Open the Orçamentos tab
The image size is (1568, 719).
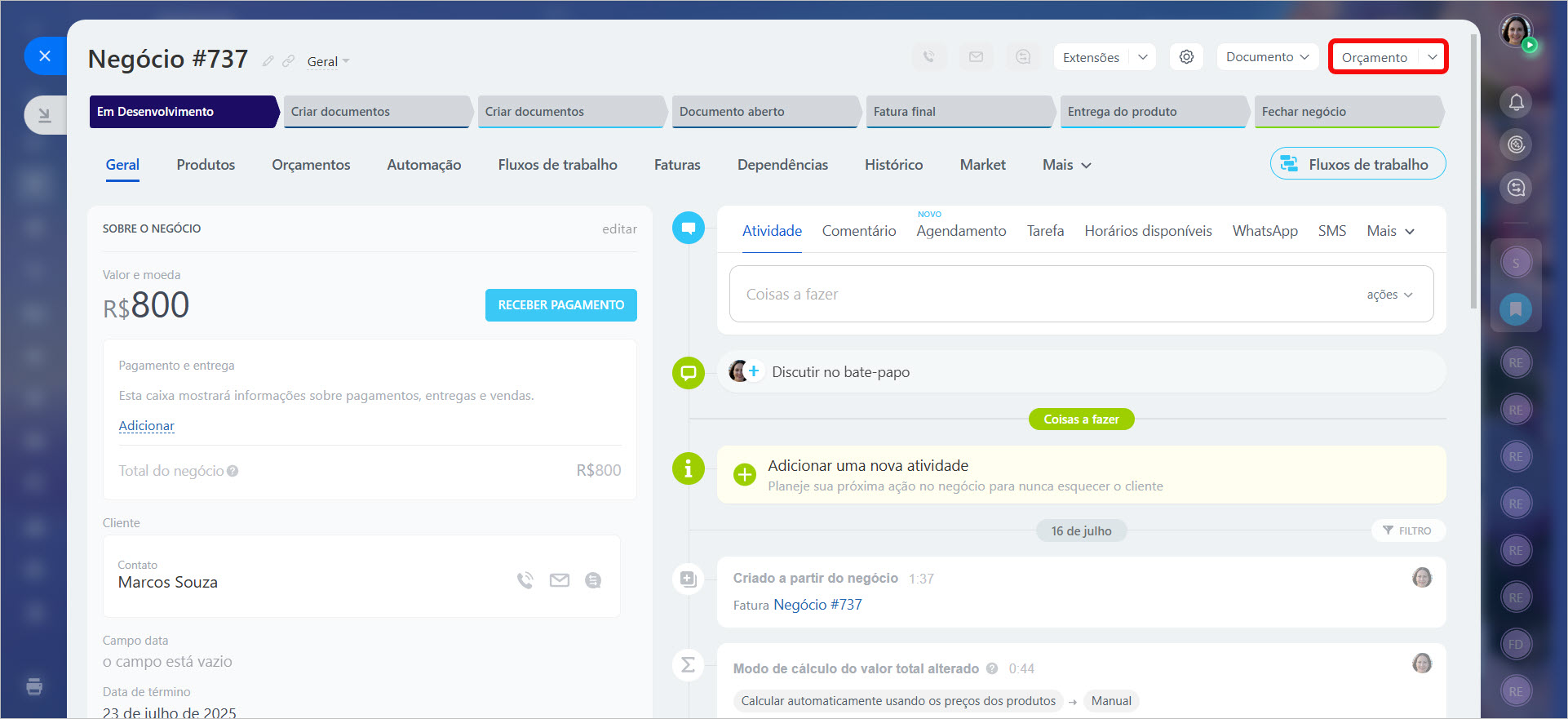311,165
